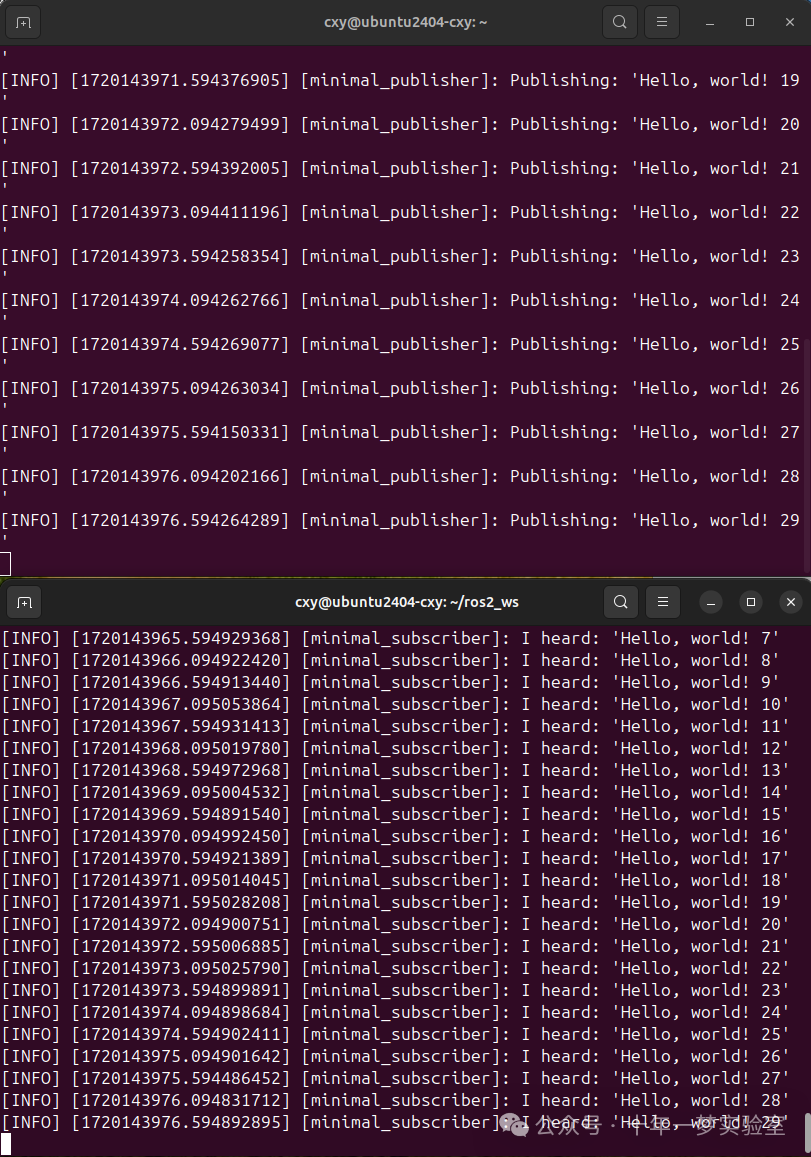Click the subscriber line "I heard: 'Hello, world! 8'"

(x=391, y=661)
